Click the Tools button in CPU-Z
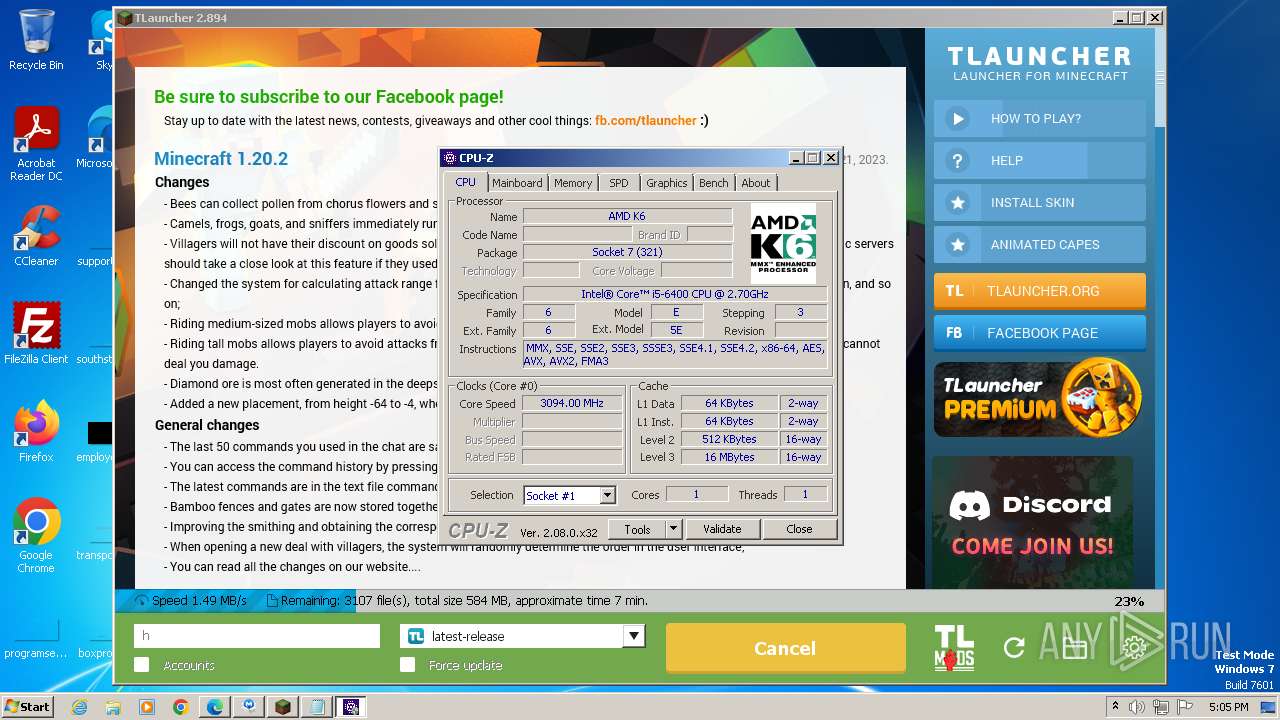1280x720 pixels. [x=637, y=529]
